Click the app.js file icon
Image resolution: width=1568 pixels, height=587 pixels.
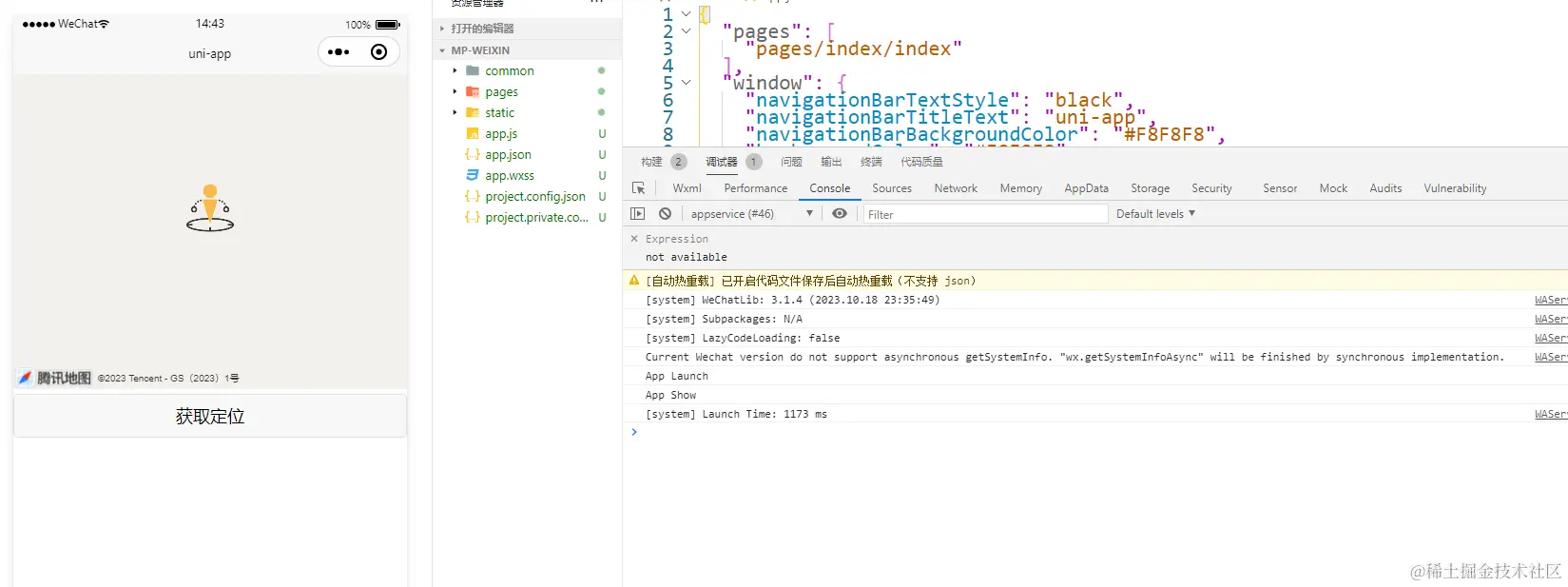click(x=473, y=133)
